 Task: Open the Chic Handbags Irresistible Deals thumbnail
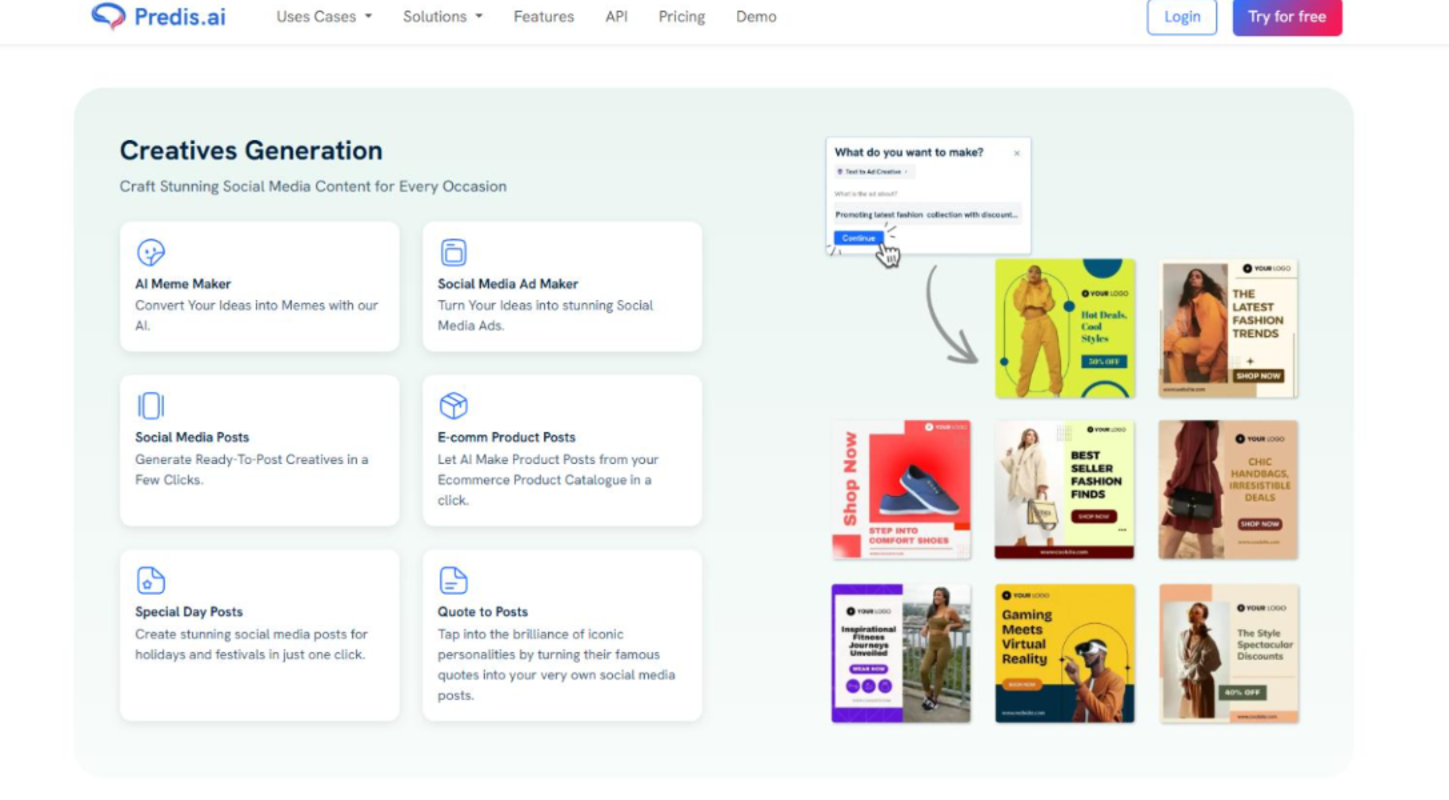(x=1229, y=489)
